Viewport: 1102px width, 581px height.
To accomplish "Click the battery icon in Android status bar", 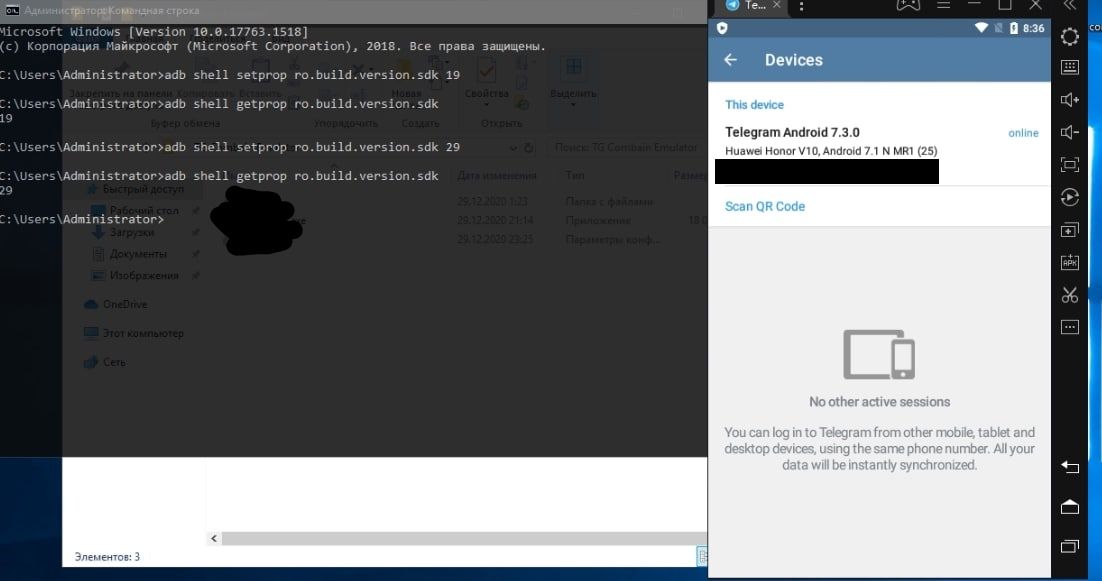I will 1013,28.
